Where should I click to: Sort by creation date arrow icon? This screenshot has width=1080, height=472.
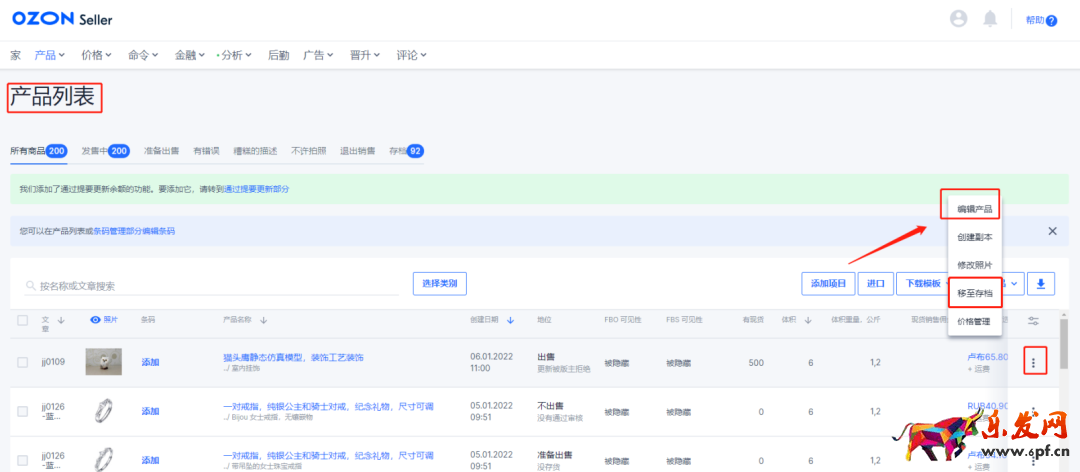(x=511, y=320)
